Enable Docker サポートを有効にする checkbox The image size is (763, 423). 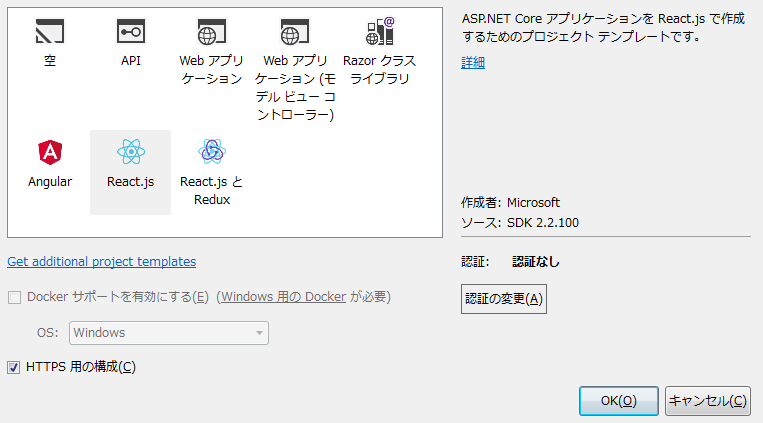(15, 297)
